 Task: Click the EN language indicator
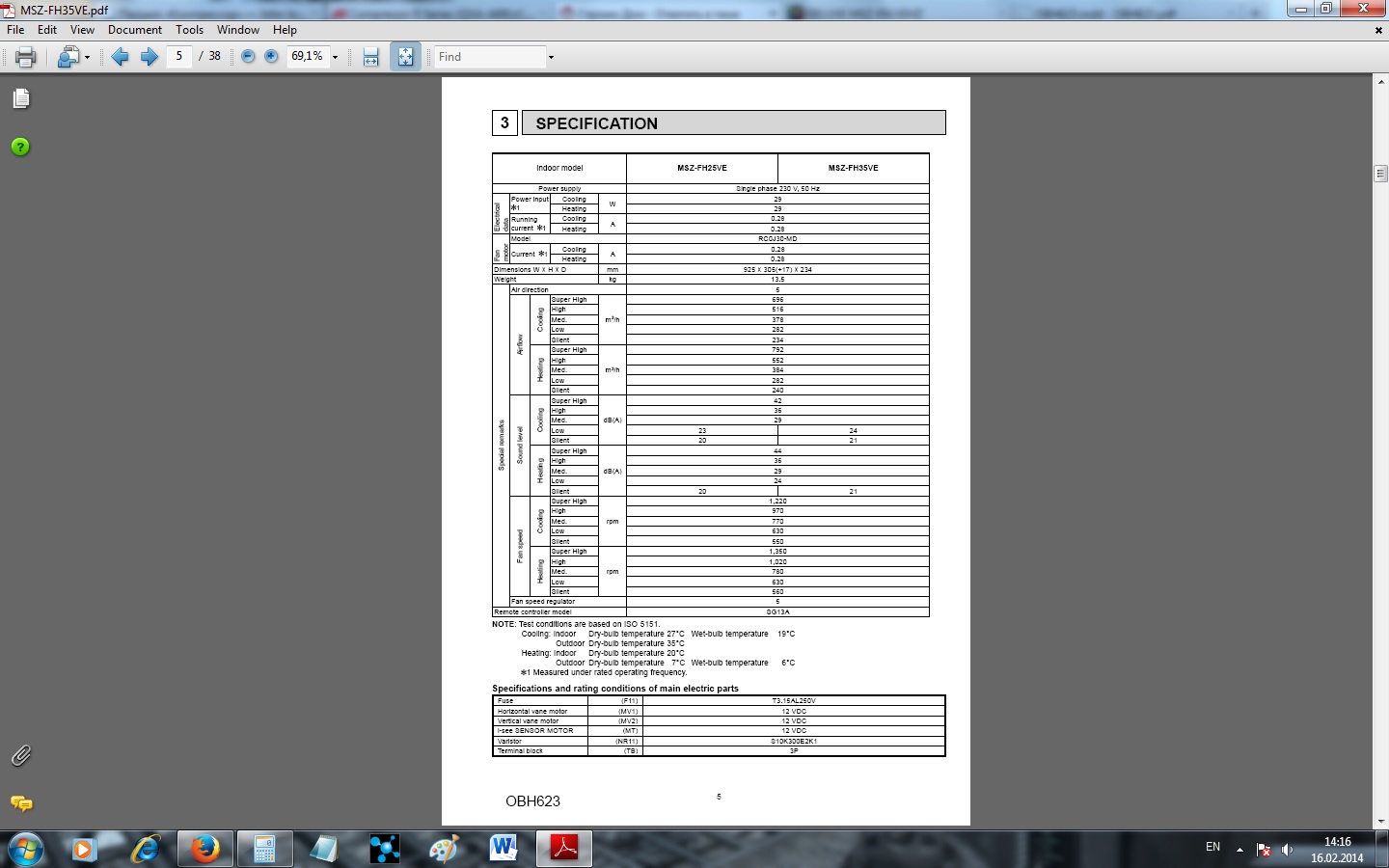[1212, 848]
